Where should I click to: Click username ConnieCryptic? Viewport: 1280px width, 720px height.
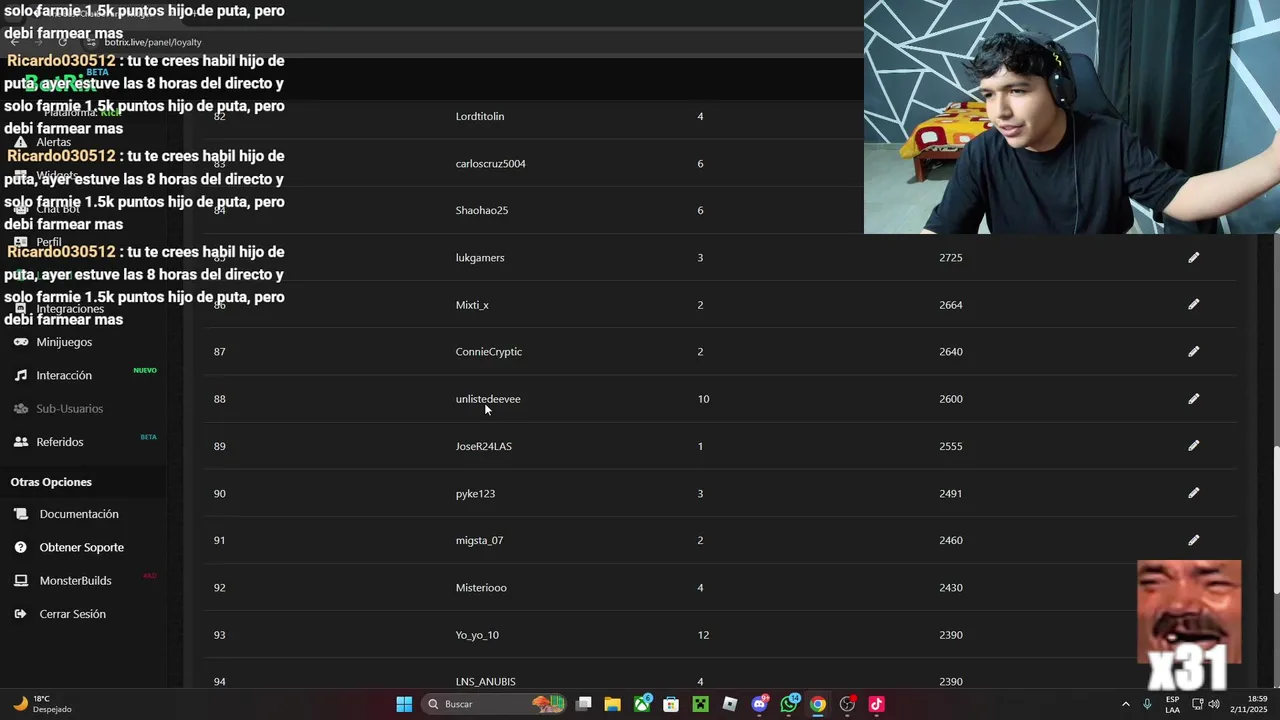(x=489, y=352)
